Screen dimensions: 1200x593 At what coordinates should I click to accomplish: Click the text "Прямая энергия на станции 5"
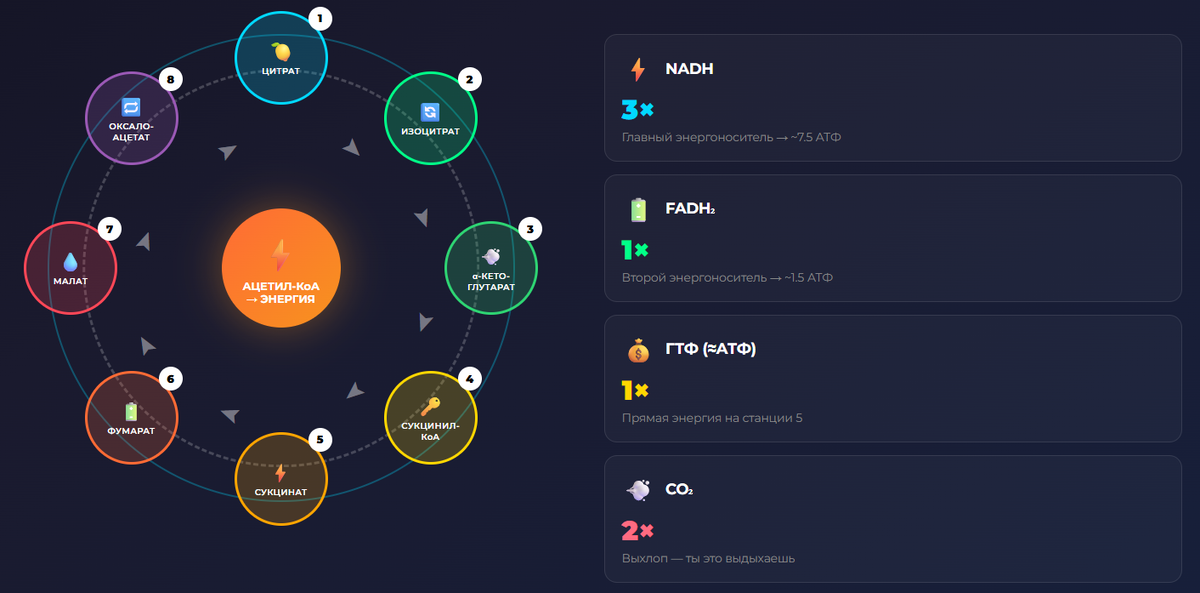712,417
